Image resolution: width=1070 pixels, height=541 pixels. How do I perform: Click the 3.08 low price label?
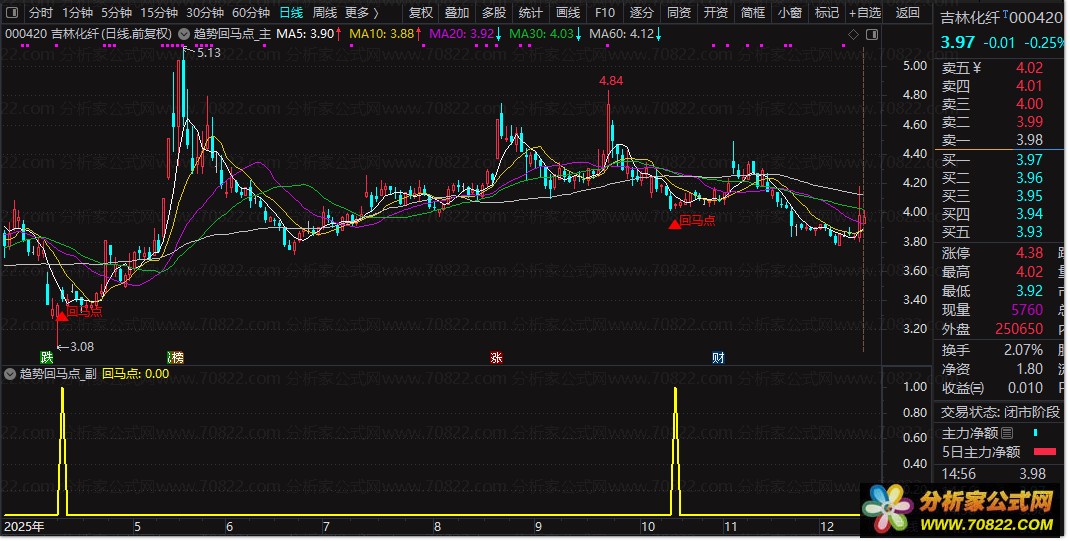pos(82,347)
